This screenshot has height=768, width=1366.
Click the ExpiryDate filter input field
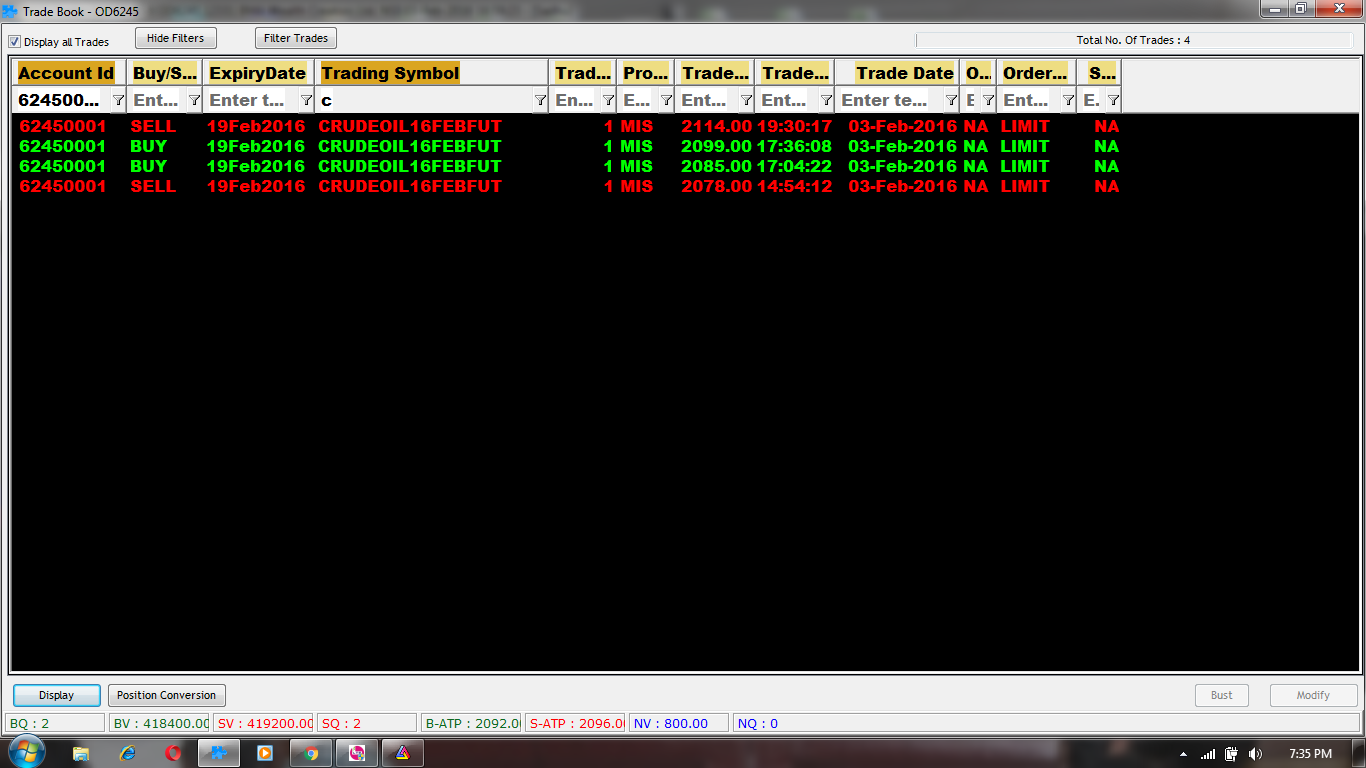tap(250, 100)
